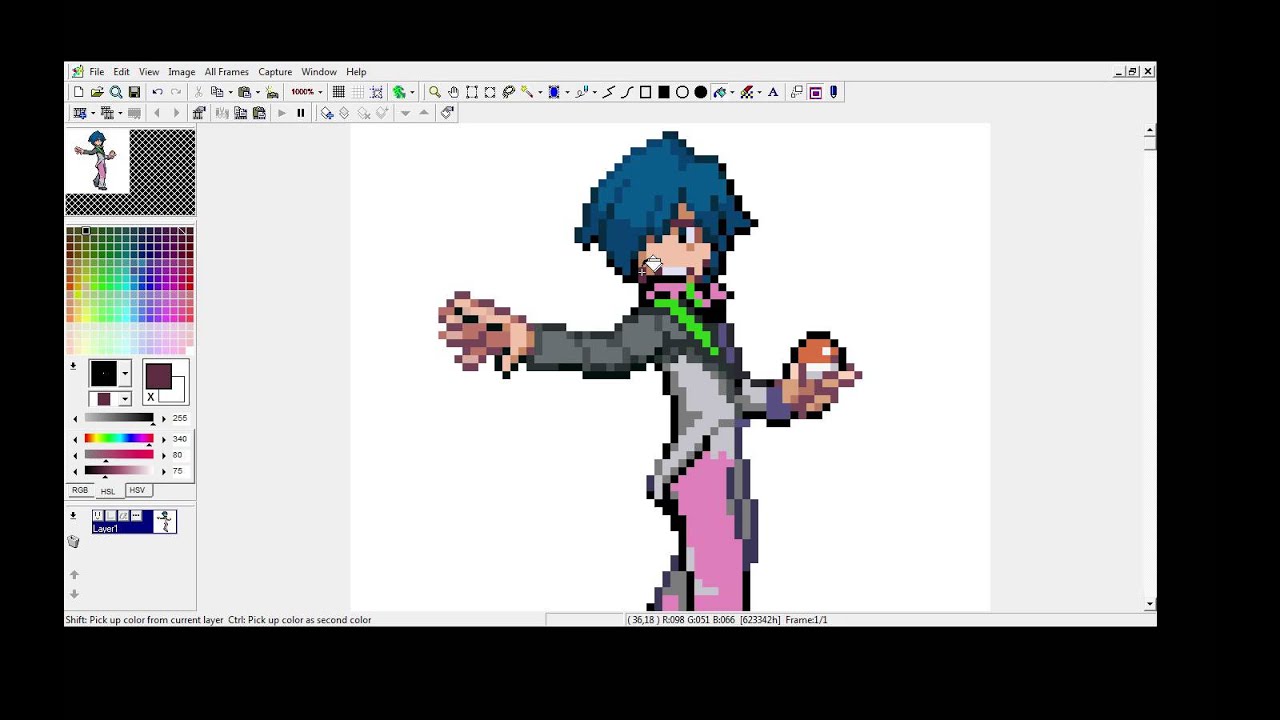
Task: Click the character frame thumbnail preview
Action: (x=98, y=160)
